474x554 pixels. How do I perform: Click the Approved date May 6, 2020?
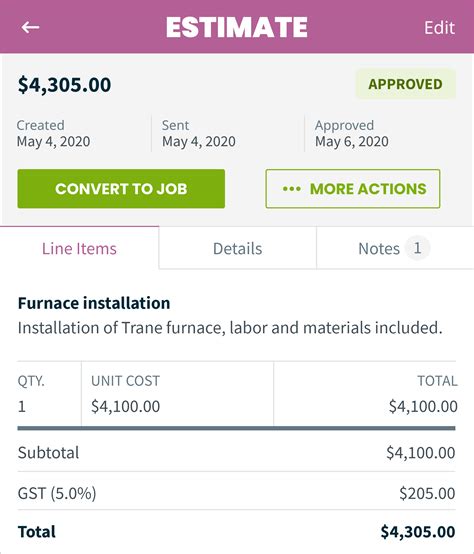click(x=352, y=142)
